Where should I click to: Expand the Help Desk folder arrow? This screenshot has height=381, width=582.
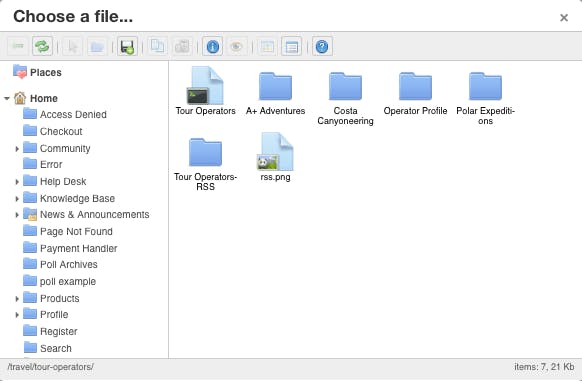[17, 182]
